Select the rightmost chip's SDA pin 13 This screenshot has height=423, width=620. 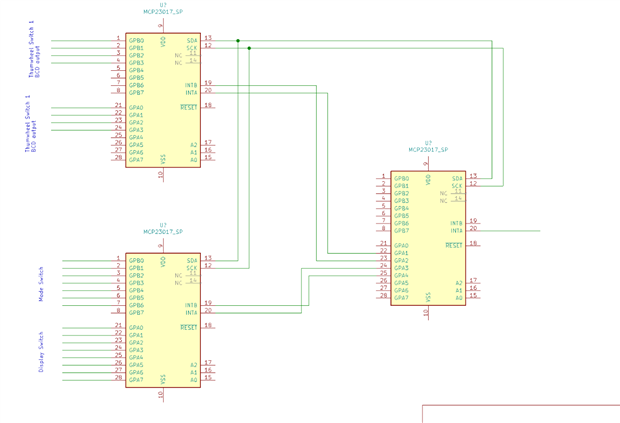[473, 178]
